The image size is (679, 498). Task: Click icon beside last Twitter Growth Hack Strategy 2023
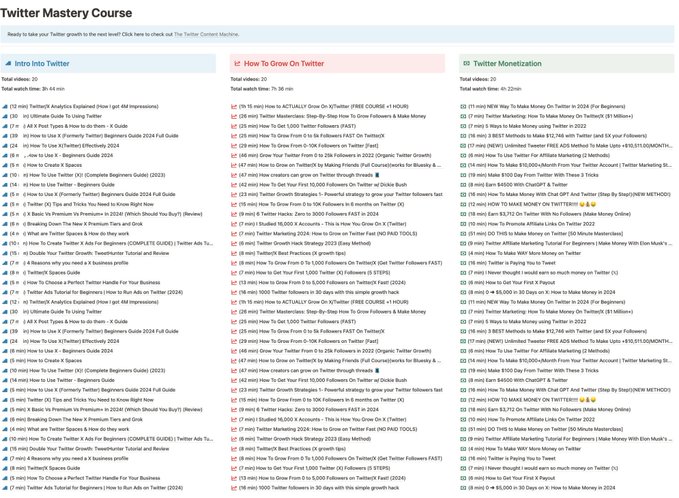coord(234,439)
